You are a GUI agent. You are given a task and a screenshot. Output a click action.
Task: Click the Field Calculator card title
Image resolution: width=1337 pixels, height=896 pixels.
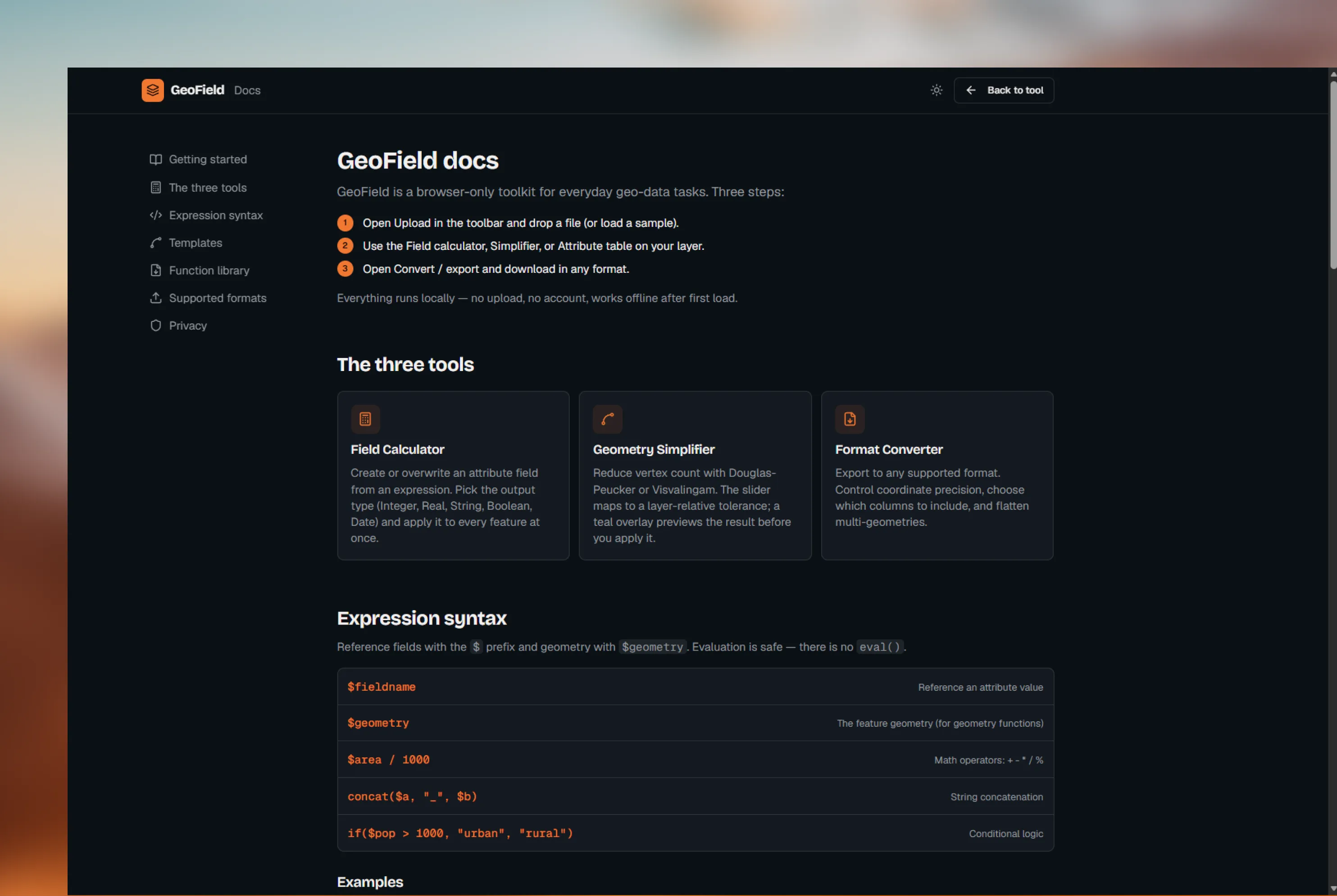[397, 450]
